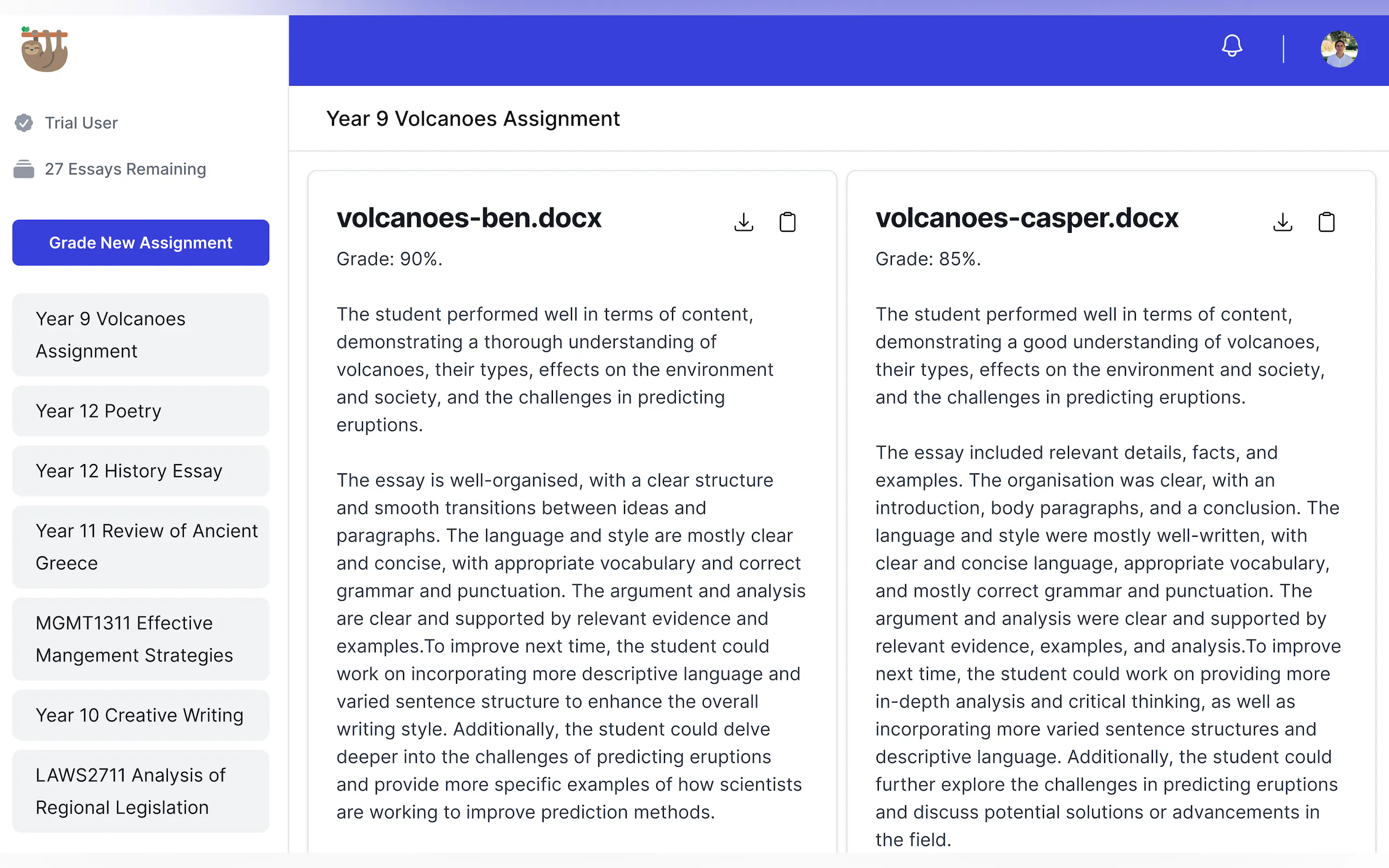Open the notifications bell

1231,46
